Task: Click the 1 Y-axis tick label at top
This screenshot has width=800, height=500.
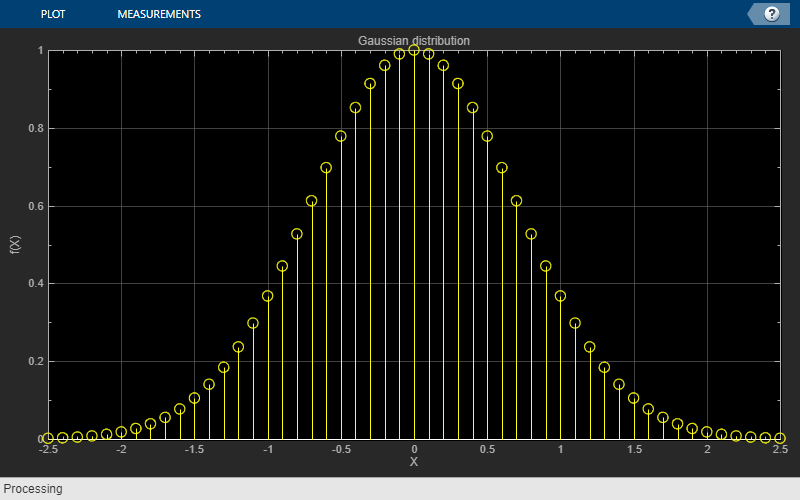Action: point(40,51)
